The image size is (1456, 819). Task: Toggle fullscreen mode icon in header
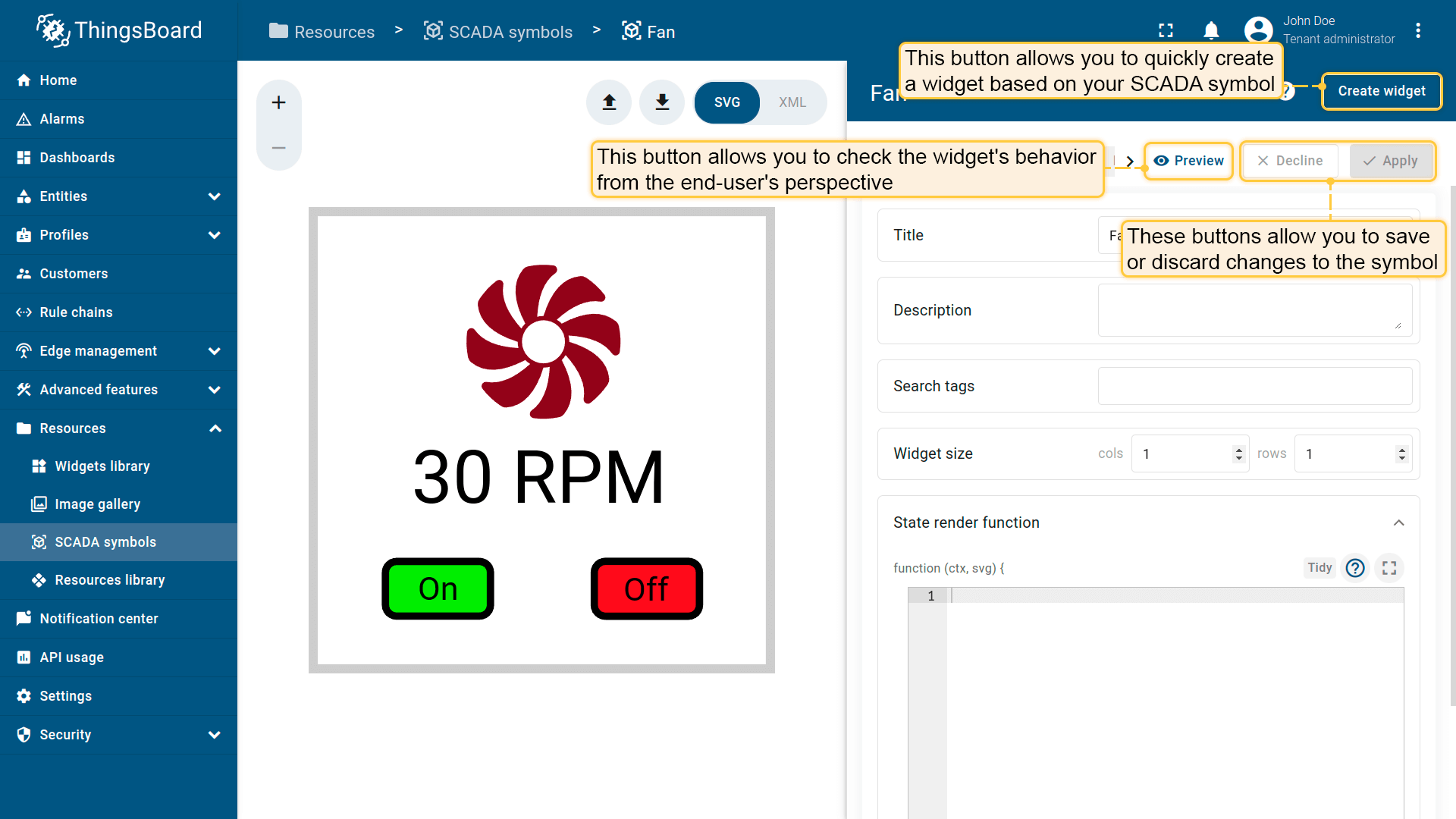tap(1166, 30)
